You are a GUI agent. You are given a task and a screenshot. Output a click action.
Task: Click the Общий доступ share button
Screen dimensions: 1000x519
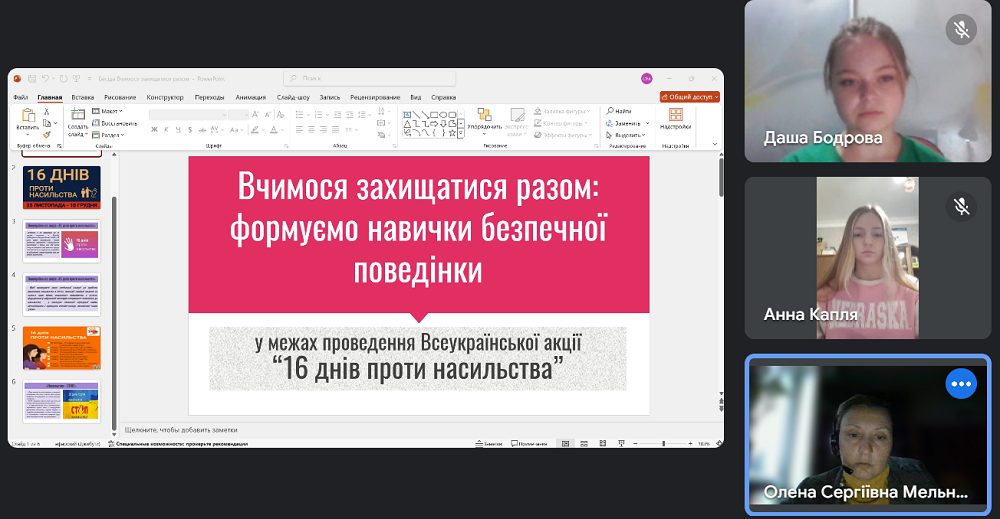tap(689, 97)
